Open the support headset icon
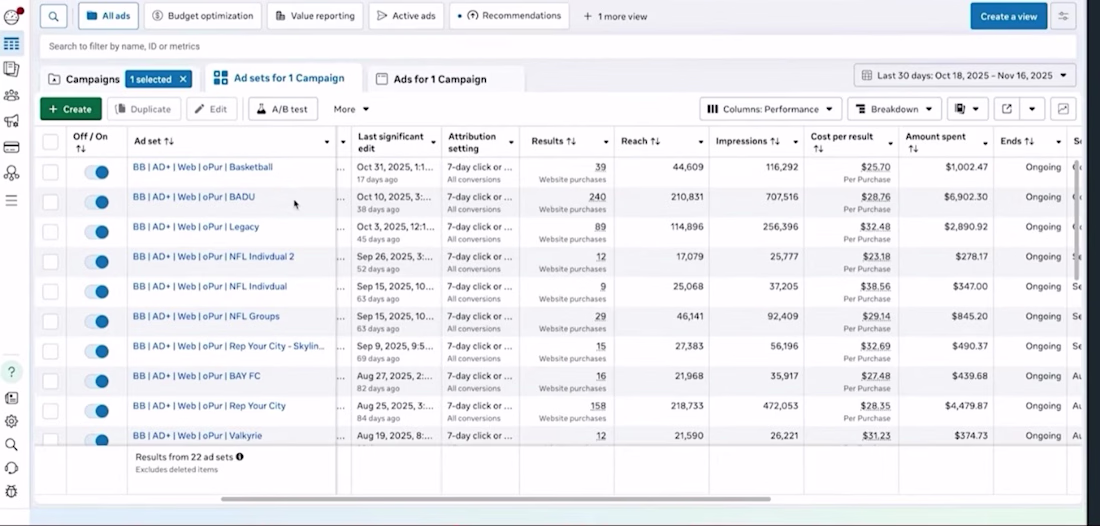1100x526 pixels. click(x=11, y=468)
